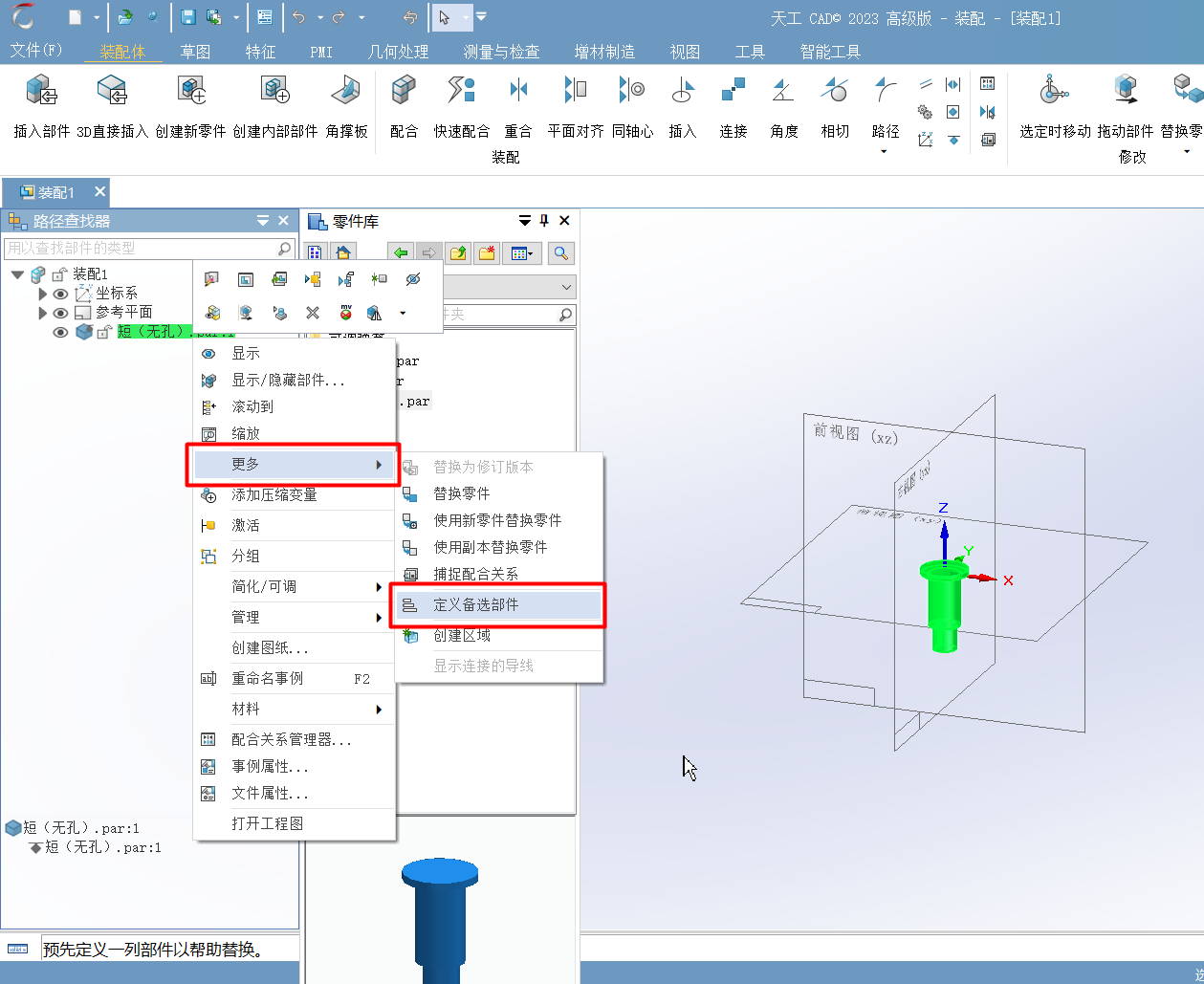Image resolution: width=1204 pixels, height=984 pixels.
Task: Select the Planar Align (平面对齐) tool
Action: (575, 93)
